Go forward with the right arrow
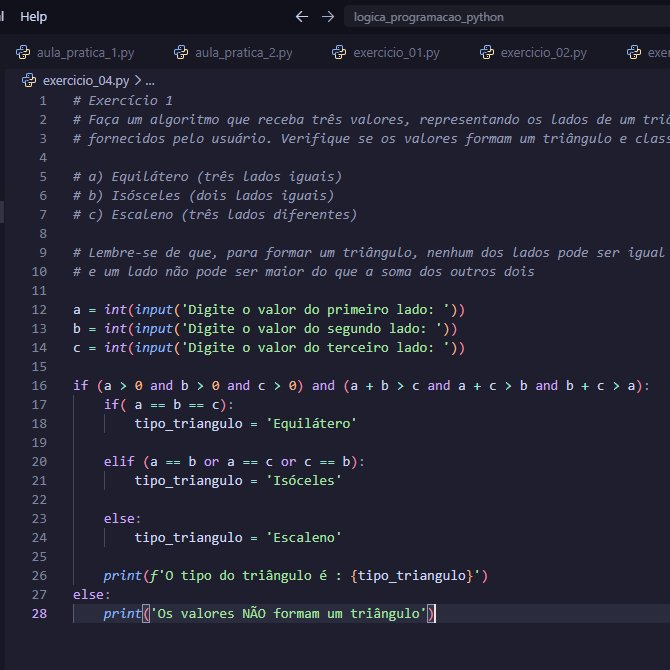The width and height of the screenshot is (670, 670). (x=328, y=17)
